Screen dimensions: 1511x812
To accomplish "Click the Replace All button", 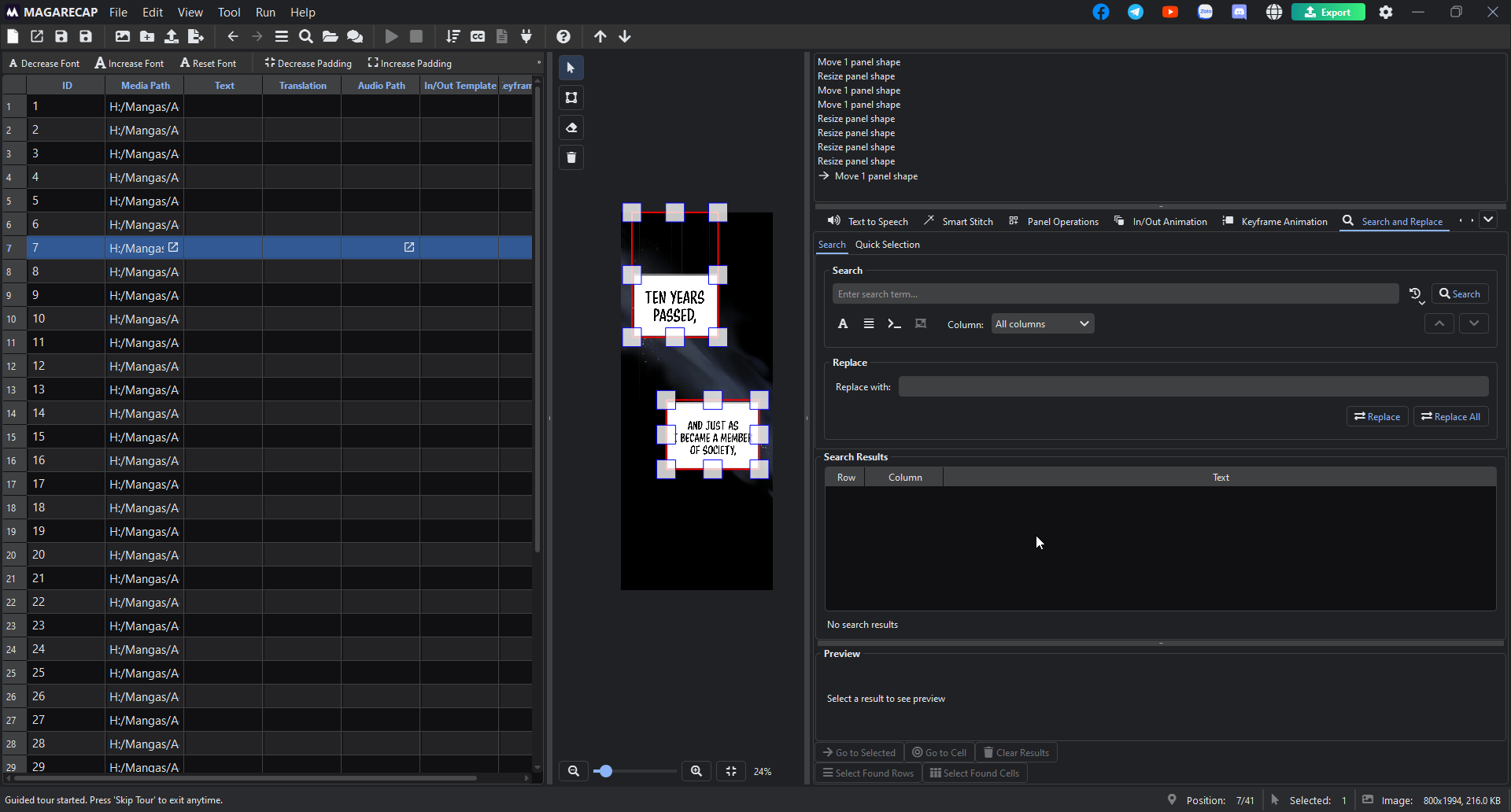I will point(1451,417).
